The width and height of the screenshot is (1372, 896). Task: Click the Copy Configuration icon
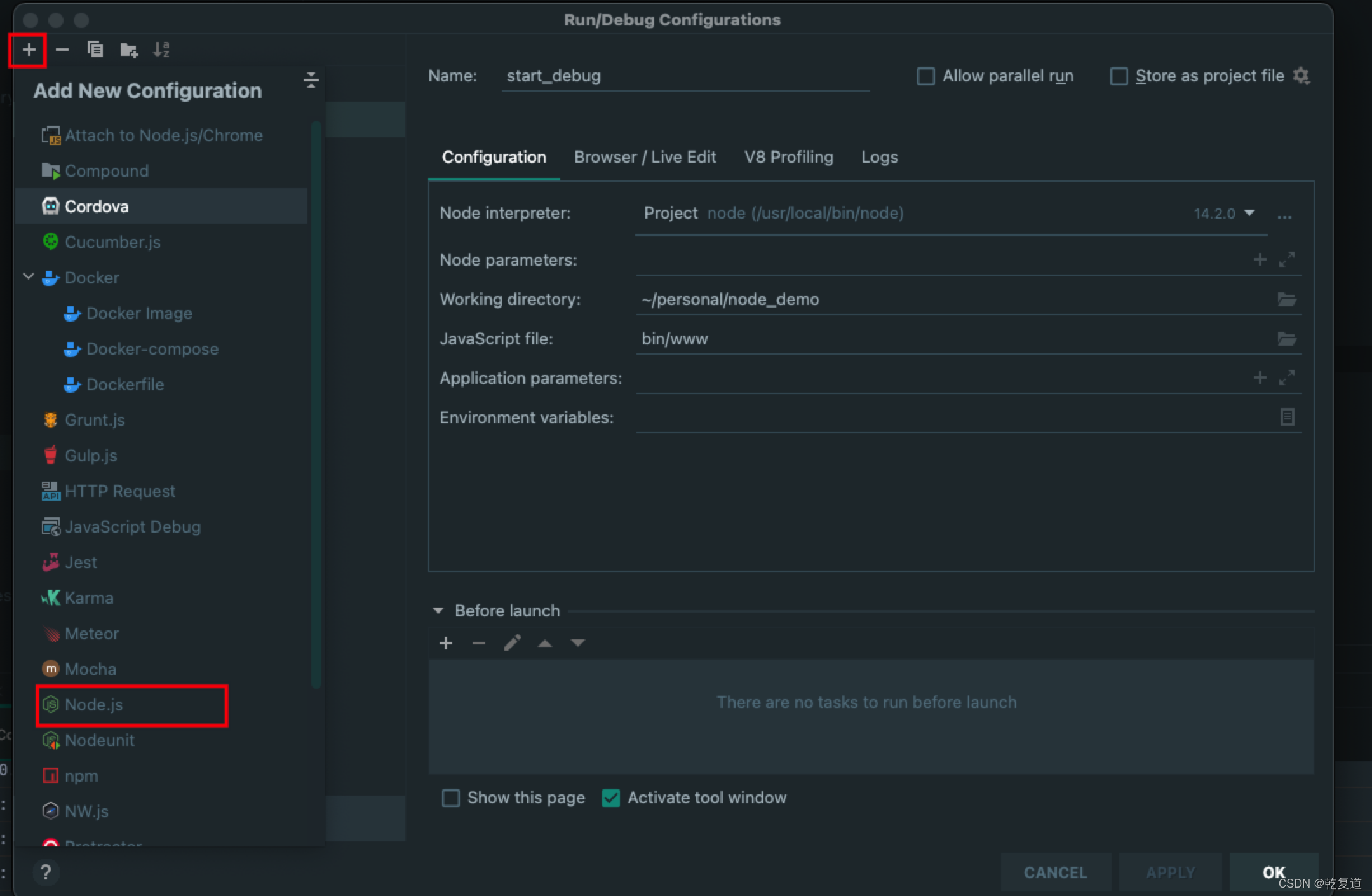pyautogui.click(x=95, y=50)
